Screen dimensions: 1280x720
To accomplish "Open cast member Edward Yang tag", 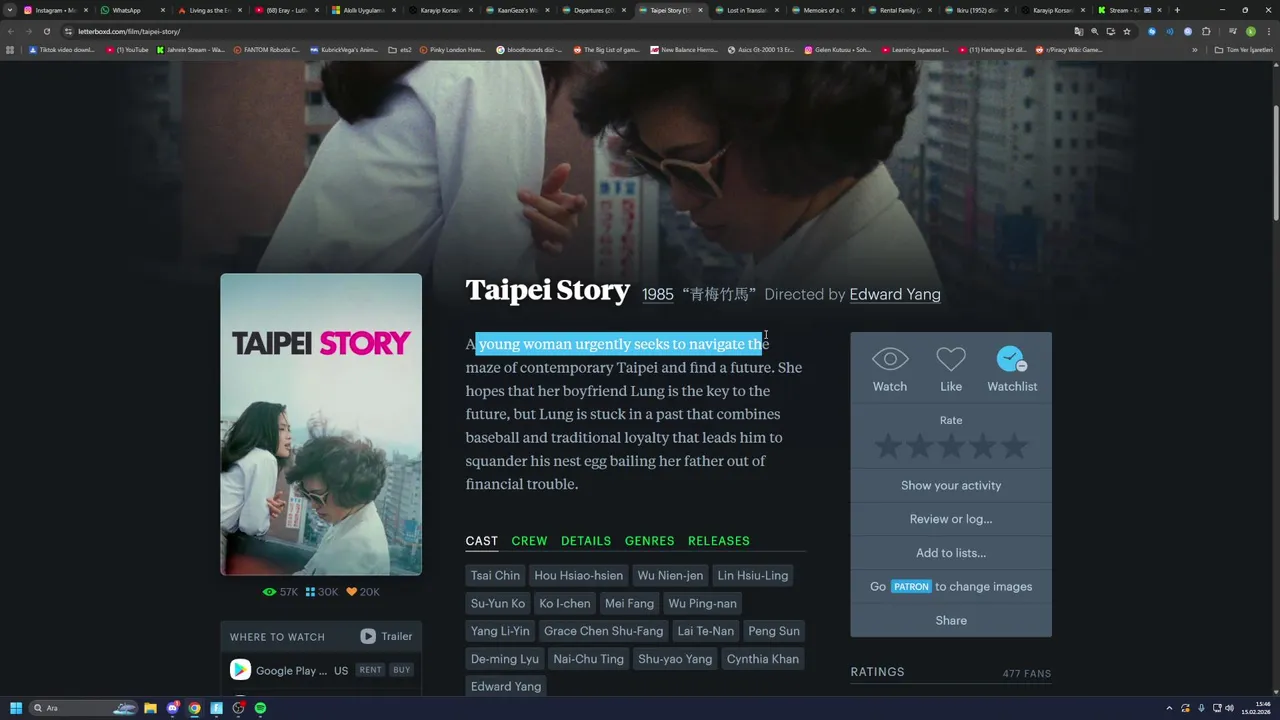I will [x=505, y=686].
